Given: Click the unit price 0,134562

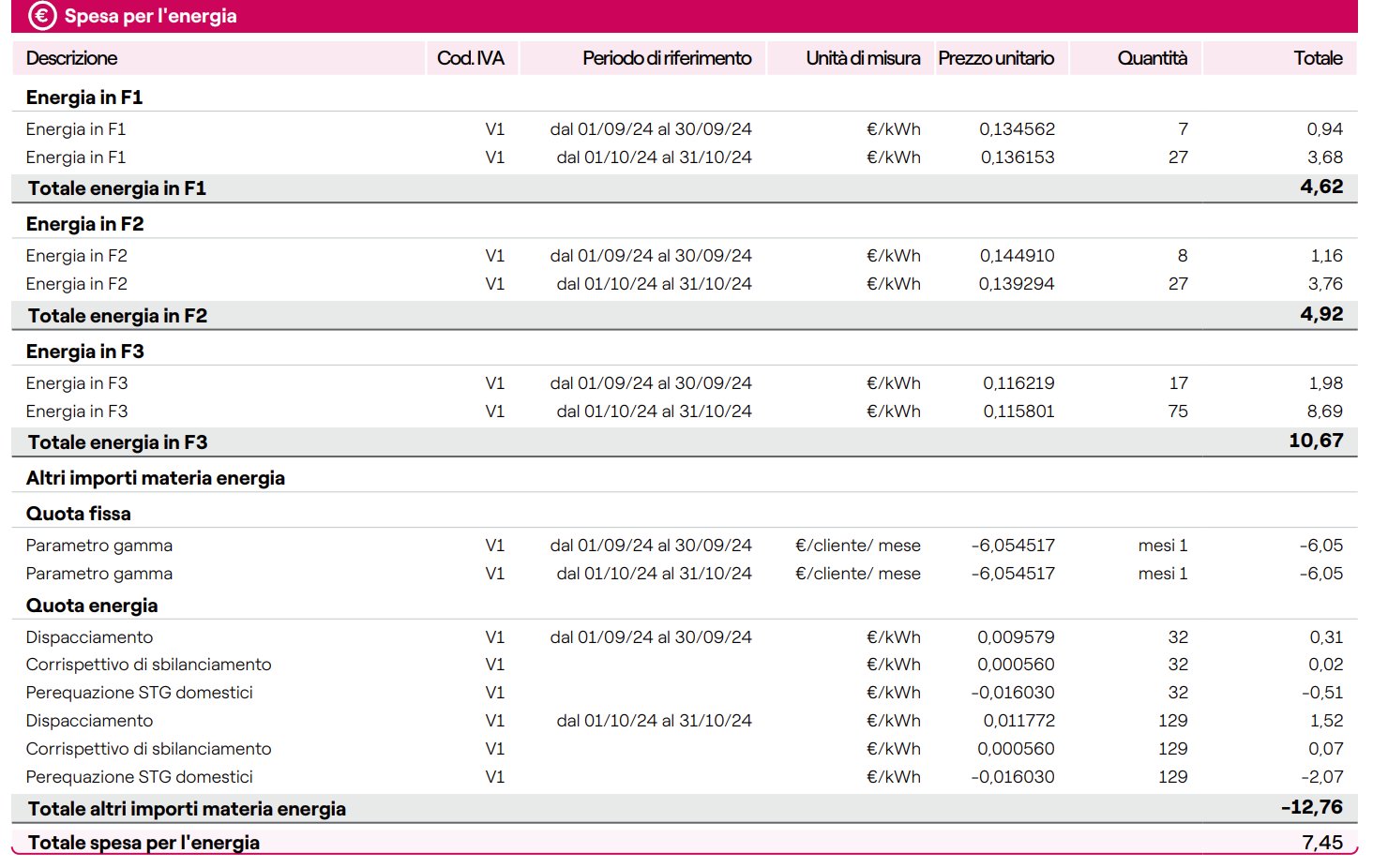Looking at the screenshot, I should pyautogui.click(x=1017, y=129).
